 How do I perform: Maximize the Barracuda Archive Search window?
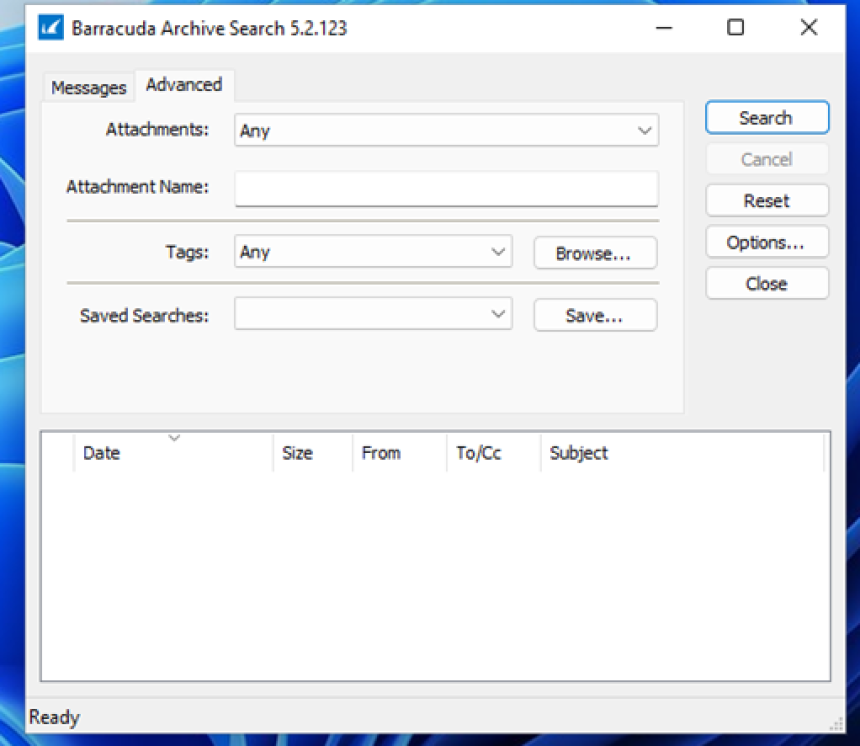point(735,27)
